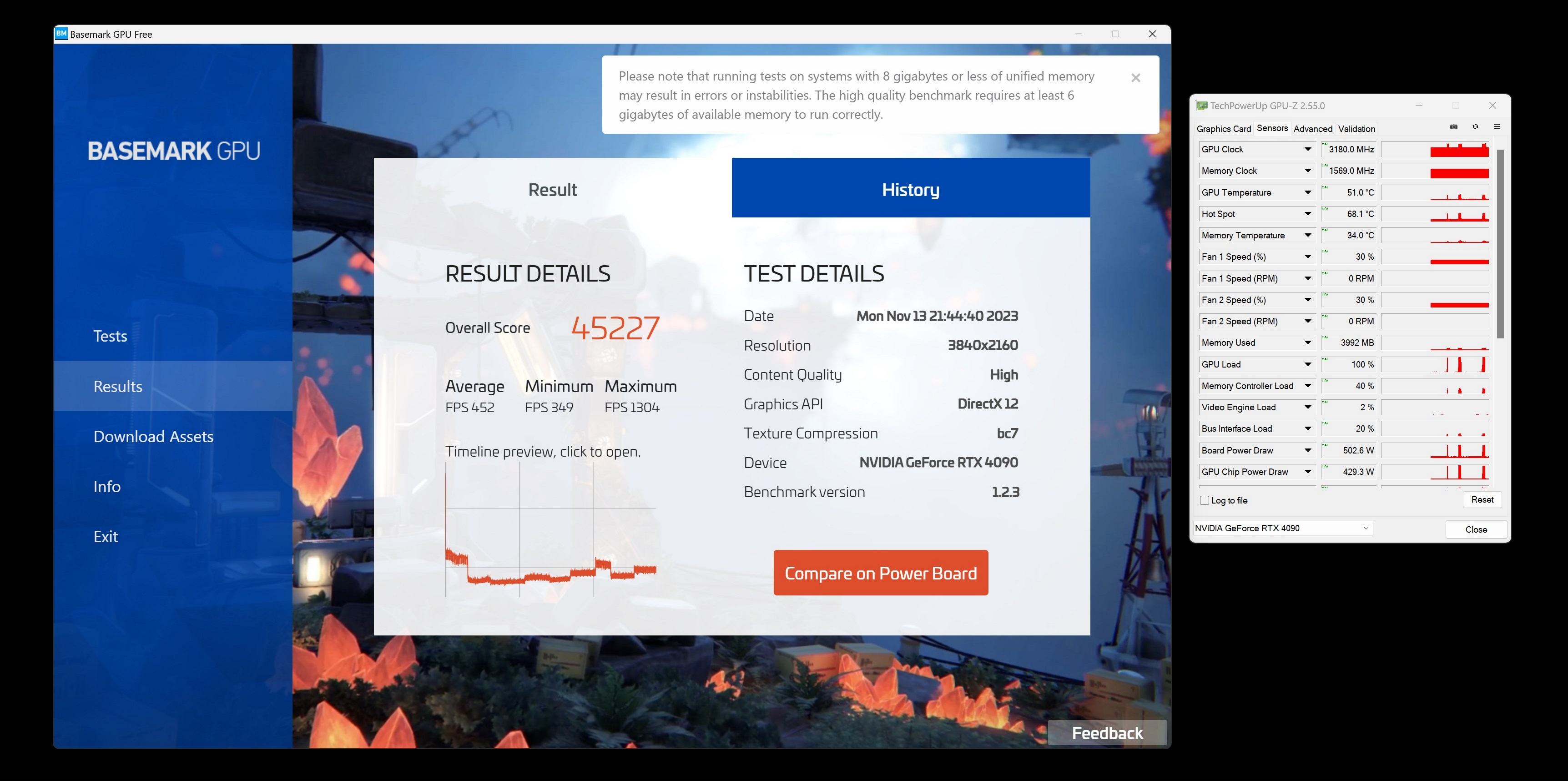1568x781 pixels.
Task: Open the GPU-Z hamburger menu icon
Action: [1497, 126]
